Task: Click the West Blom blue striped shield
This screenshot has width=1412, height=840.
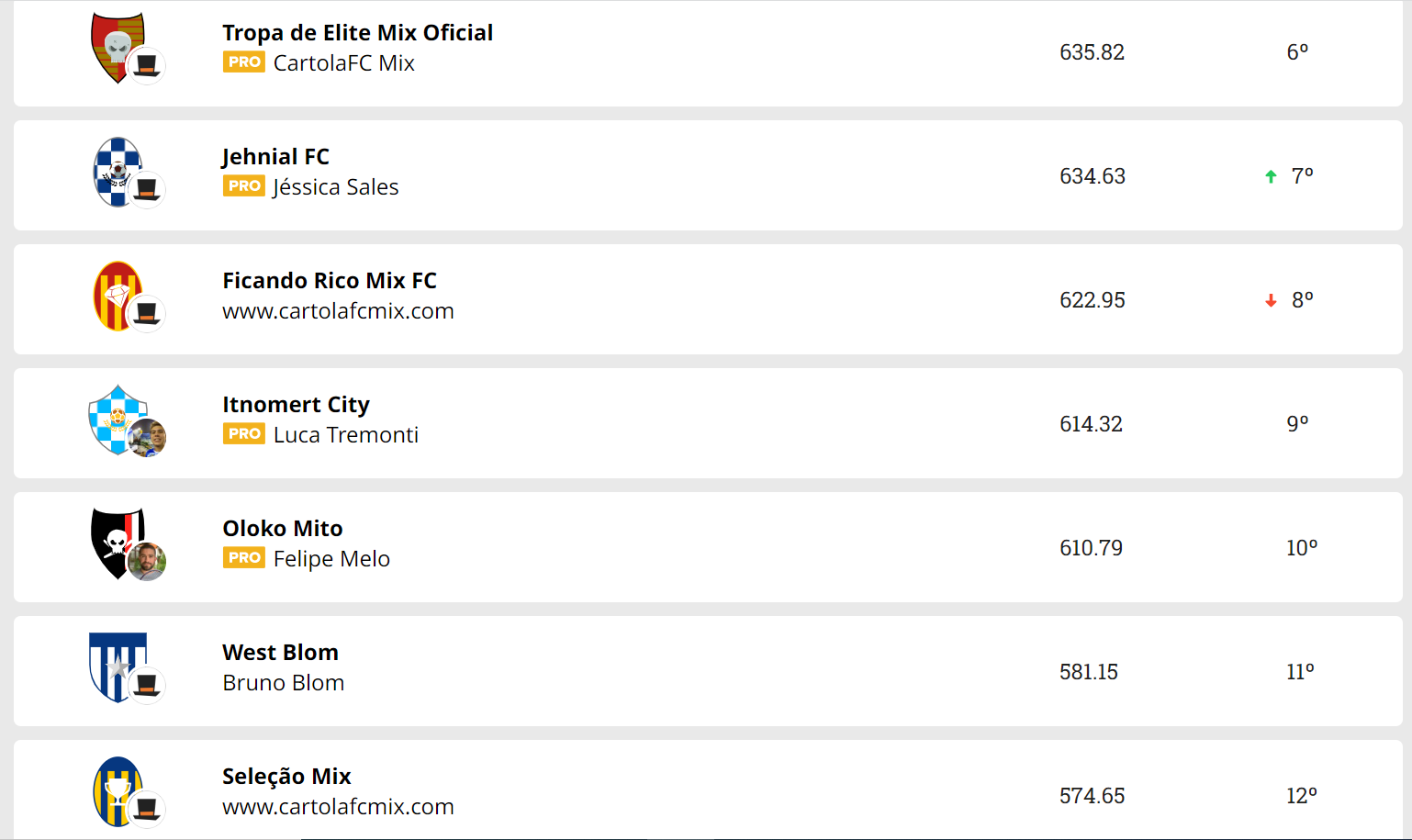Action: [x=118, y=667]
